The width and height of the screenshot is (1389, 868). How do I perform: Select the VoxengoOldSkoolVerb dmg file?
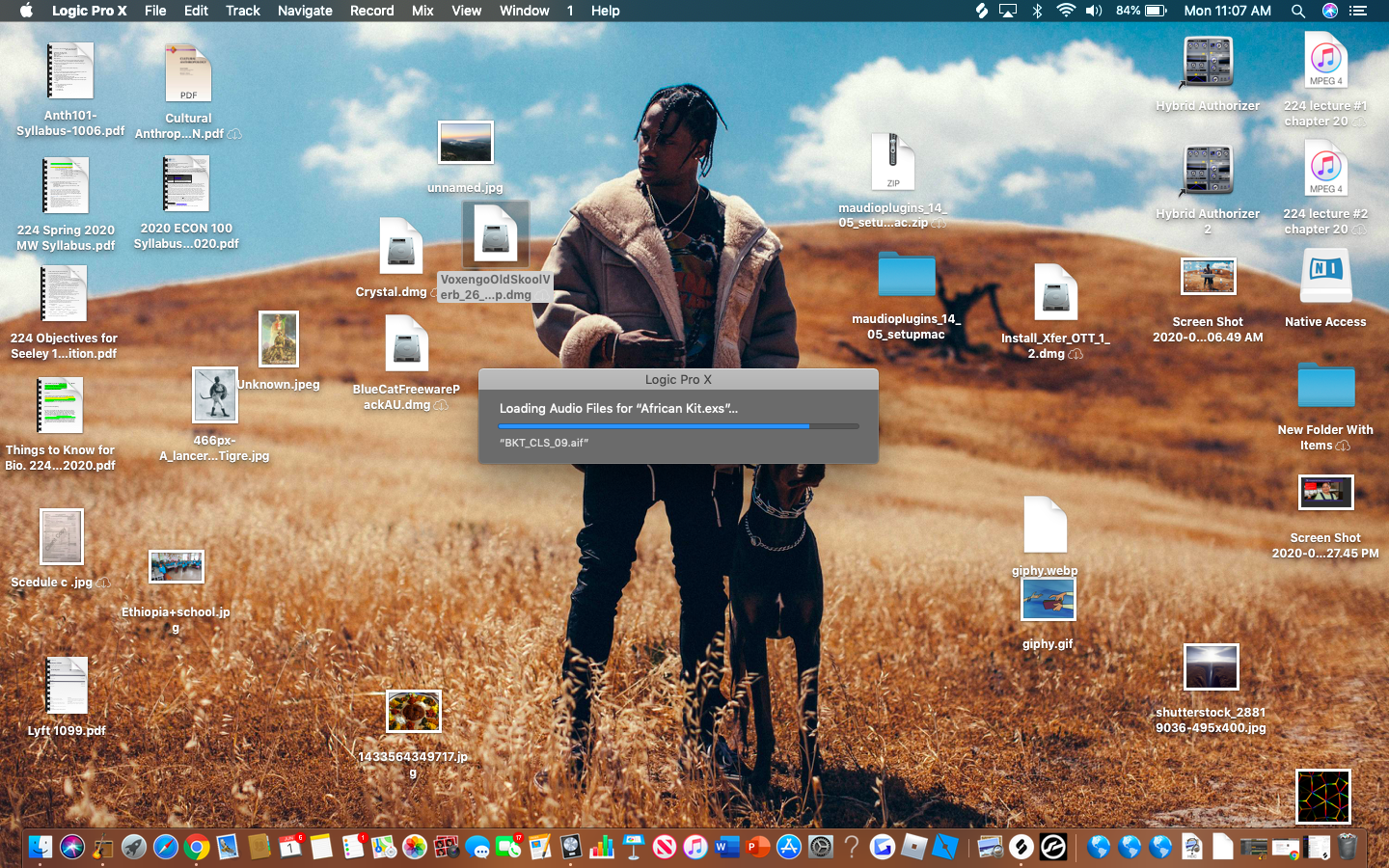tap(496, 234)
